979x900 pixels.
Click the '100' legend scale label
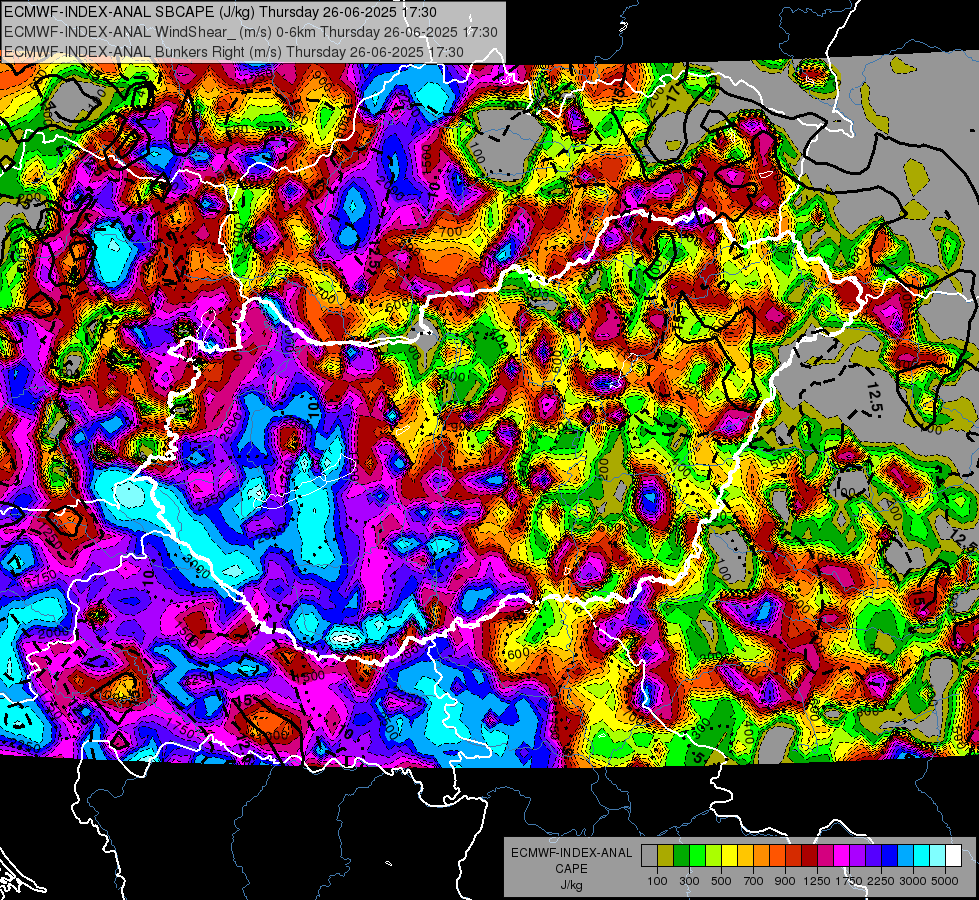[657, 881]
